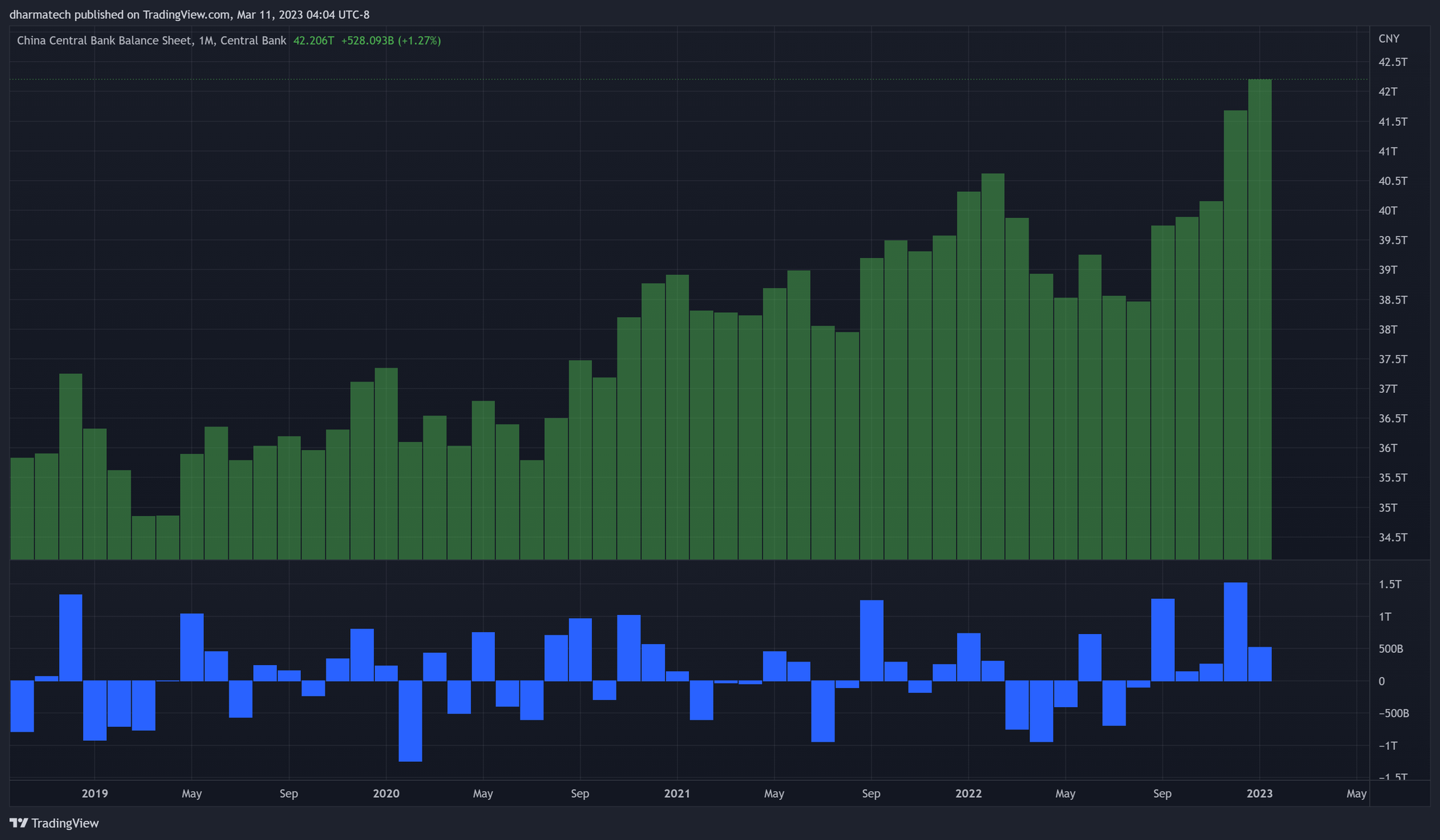Click the 2019 label on the time axis

click(95, 793)
